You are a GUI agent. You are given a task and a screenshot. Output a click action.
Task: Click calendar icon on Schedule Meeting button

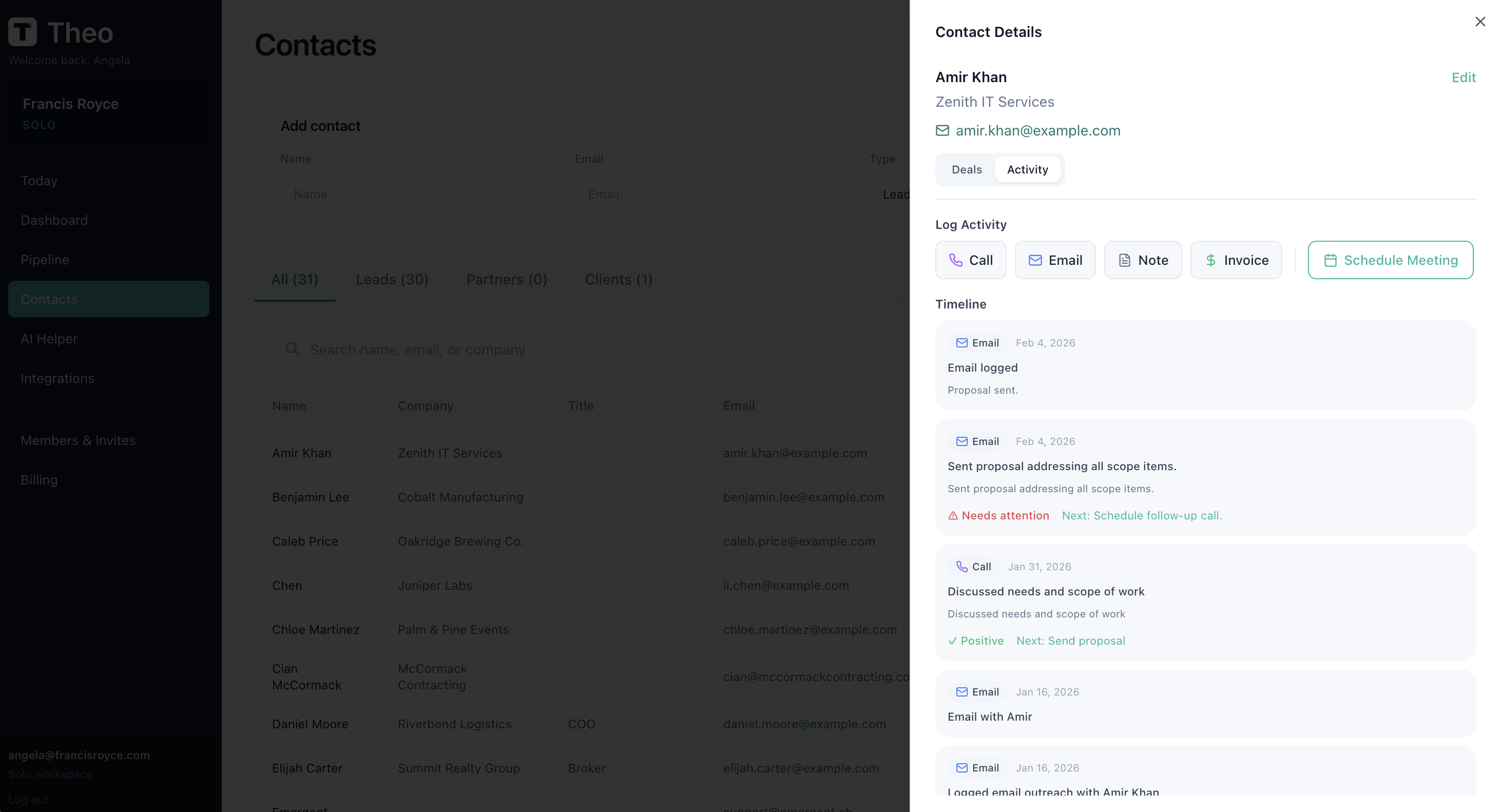tap(1330, 260)
